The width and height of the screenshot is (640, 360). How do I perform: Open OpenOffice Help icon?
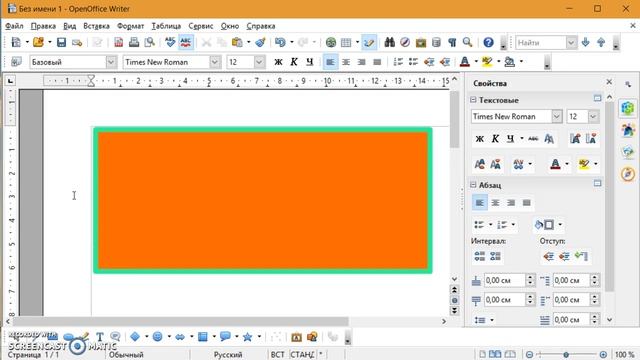(488, 42)
